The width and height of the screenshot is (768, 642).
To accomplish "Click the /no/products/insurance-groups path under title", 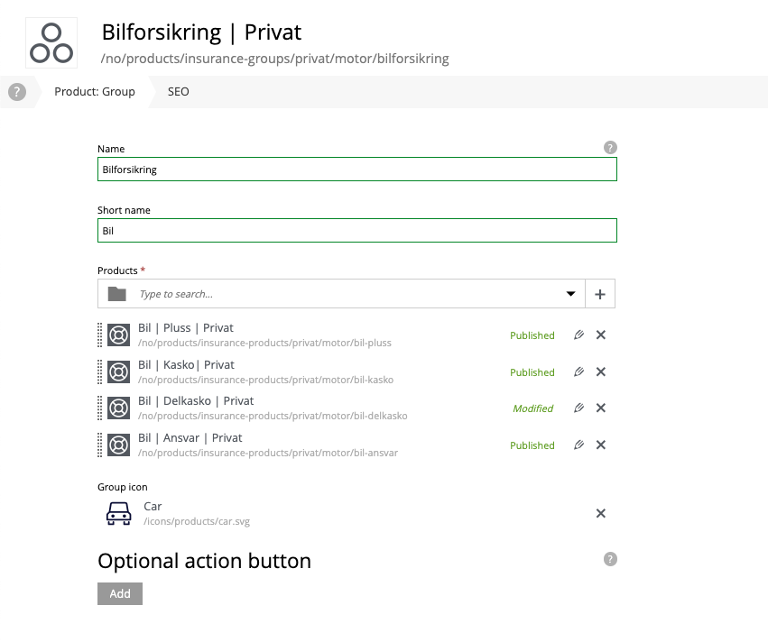I will click(x=275, y=59).
